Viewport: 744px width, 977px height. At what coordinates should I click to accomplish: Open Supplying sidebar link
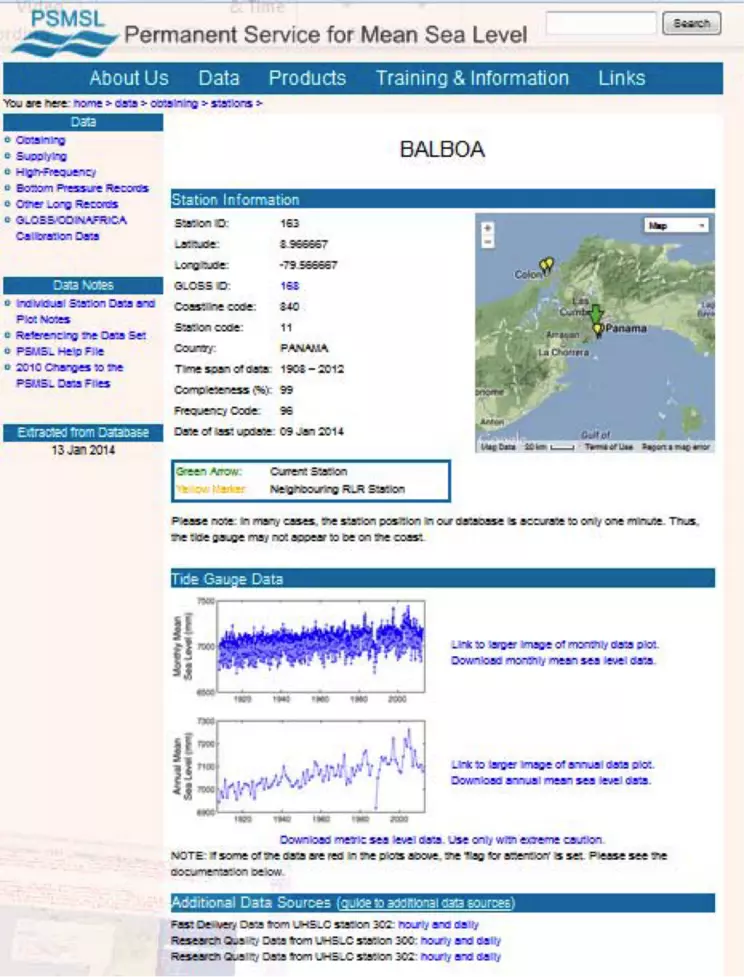[41, 156]
